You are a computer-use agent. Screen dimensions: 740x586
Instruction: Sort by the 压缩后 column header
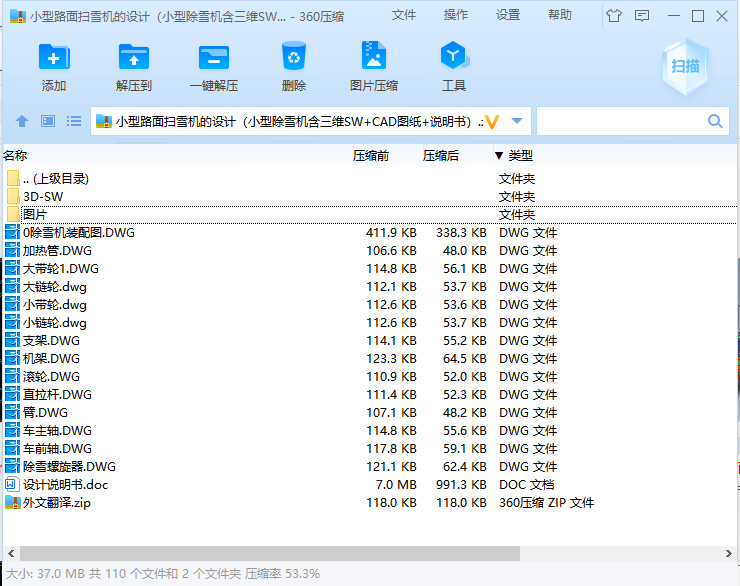pyautogui.click(x=440, y=155)
